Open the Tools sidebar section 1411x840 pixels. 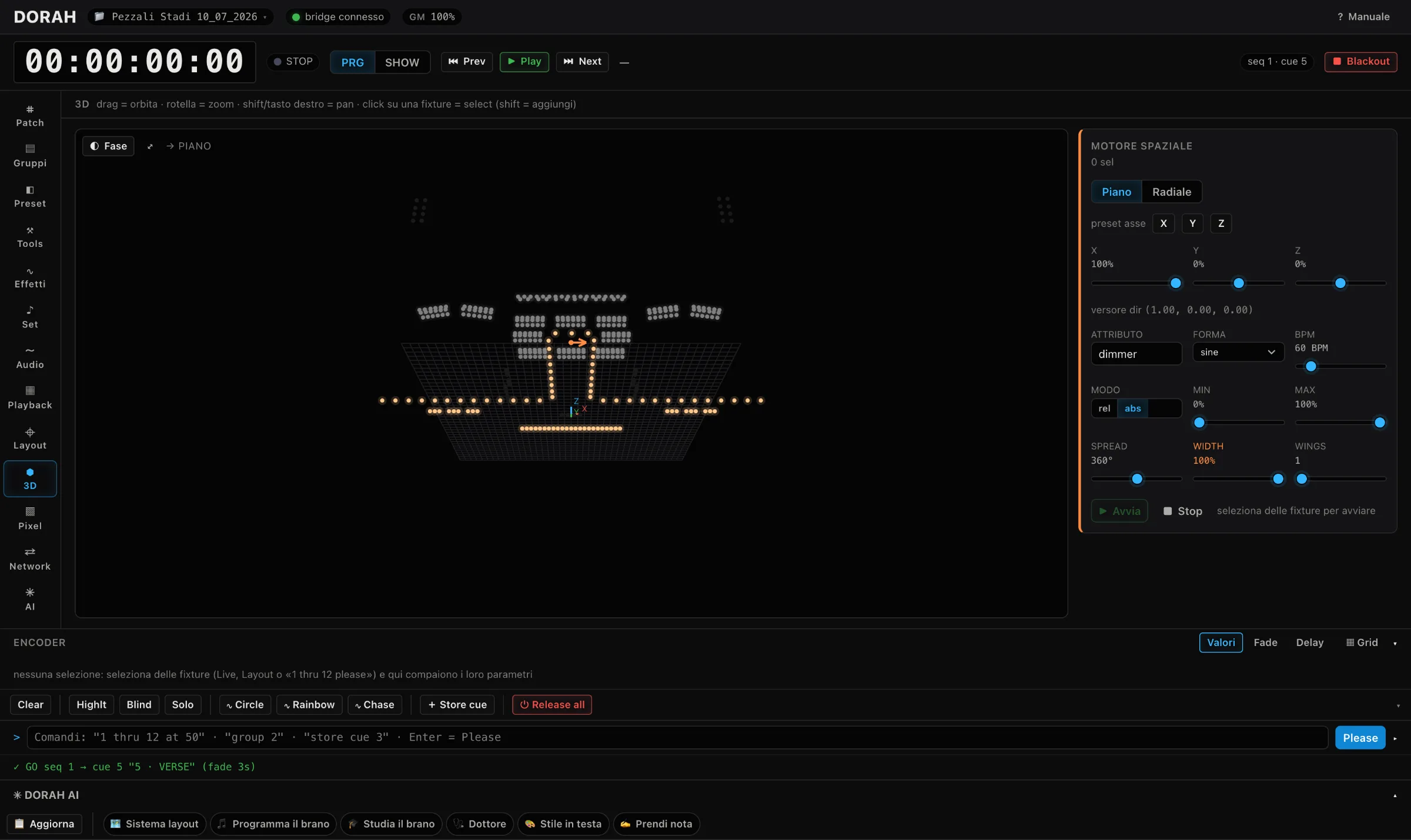click(x=30, y=237)
